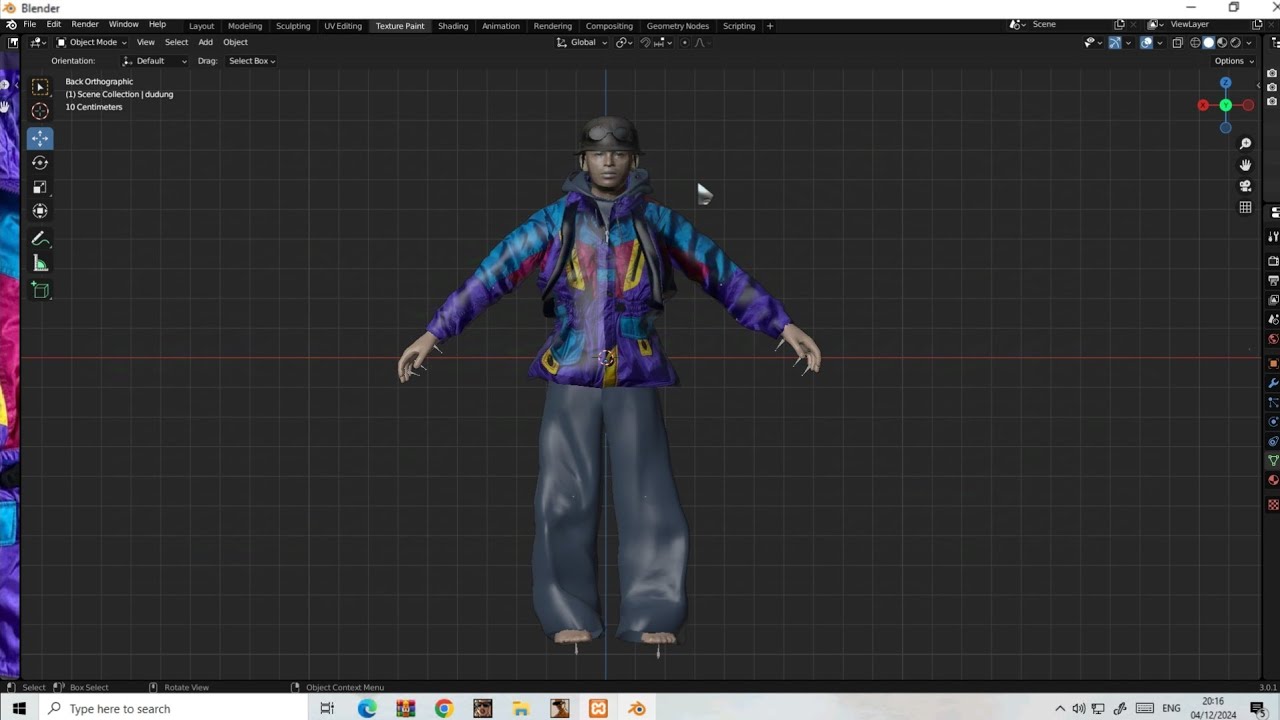The width and height of the screenshot is (1280, 720).
Task: Select the Measure tool
Action: pyautogui.click(x=40, y=264)
